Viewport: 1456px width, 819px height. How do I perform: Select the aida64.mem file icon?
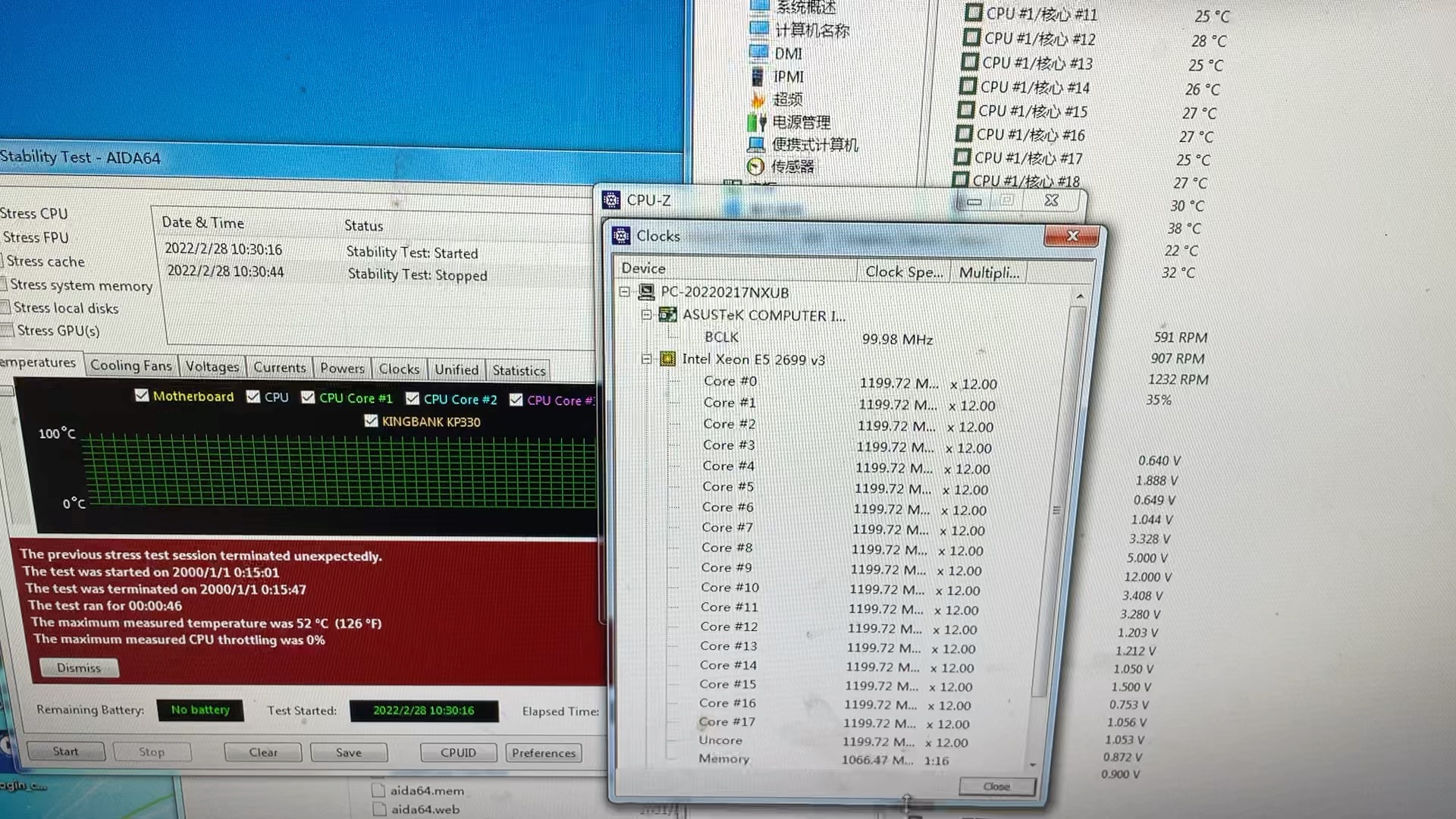pos(378,789)
